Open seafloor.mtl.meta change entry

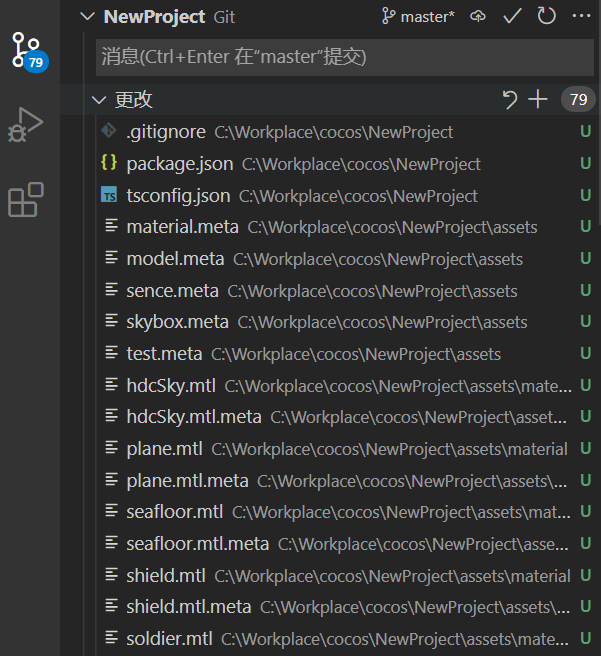pyautogui.click(x=347, y=543)
